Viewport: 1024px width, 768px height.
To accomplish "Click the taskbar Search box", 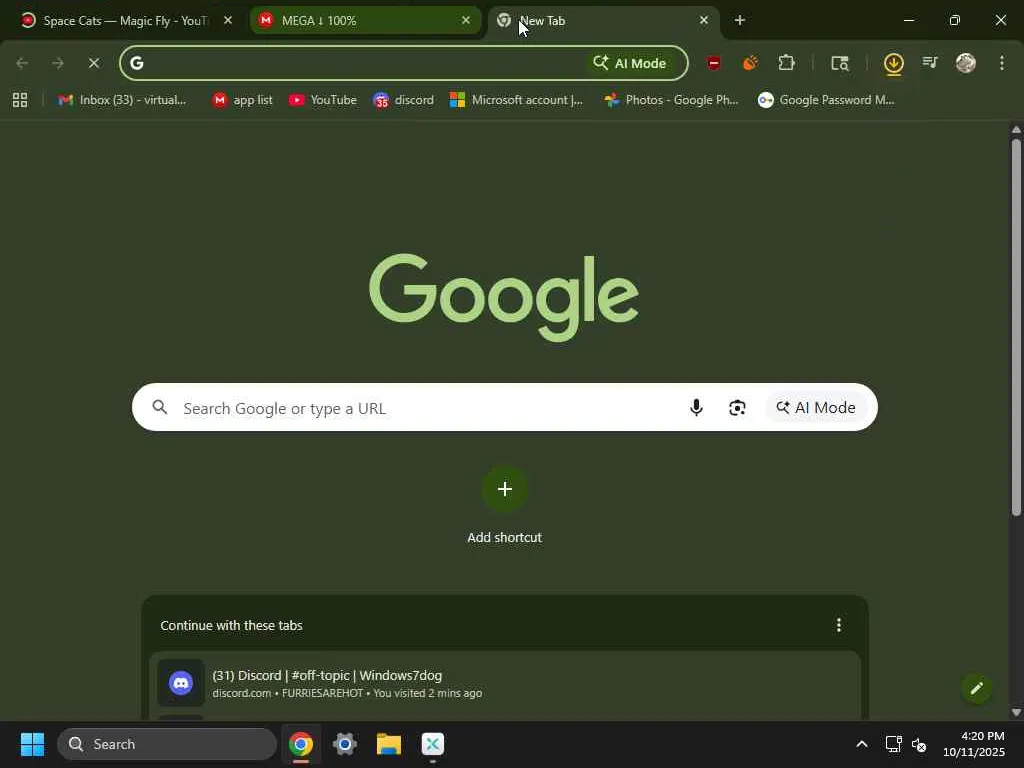I will tap(167, 744).
